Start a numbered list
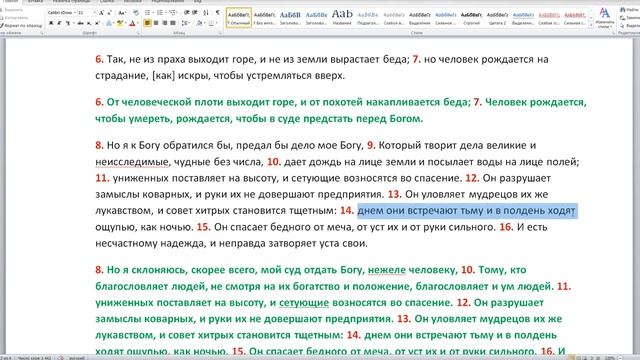This screenshot has width=640, height=360. pos(160,13)
